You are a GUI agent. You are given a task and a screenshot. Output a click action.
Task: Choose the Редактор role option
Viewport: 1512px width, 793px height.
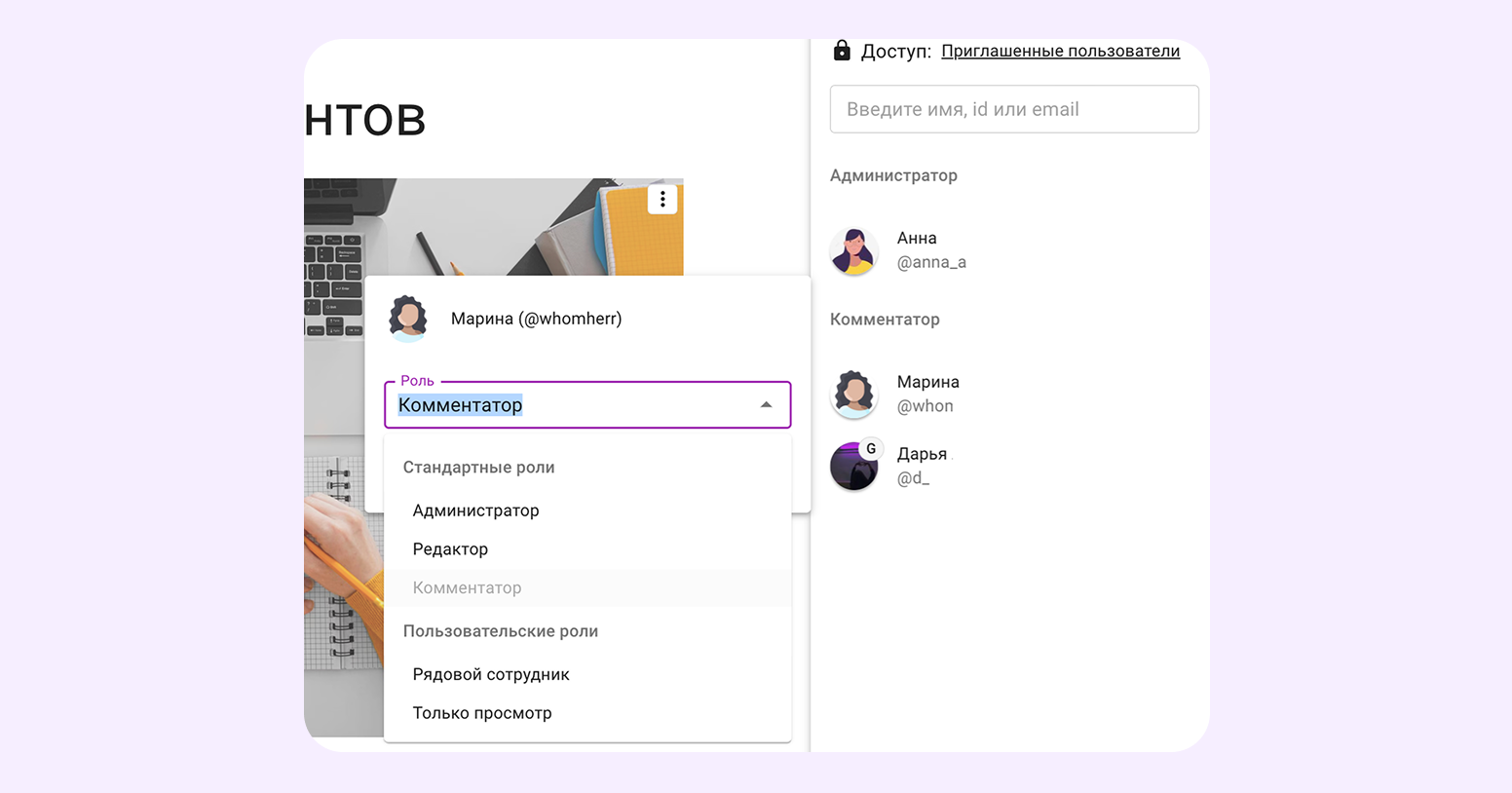pyautogui.click(x=450, y=549)
